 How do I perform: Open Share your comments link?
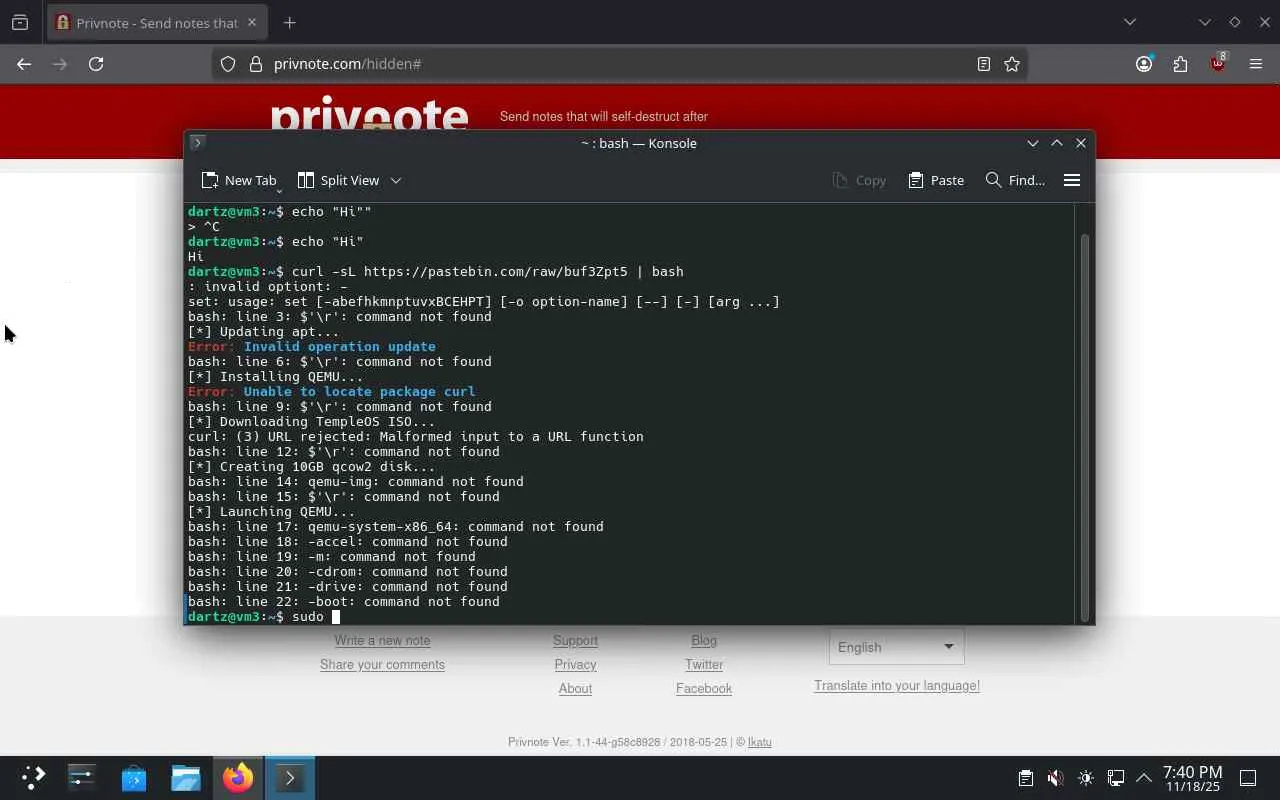382,664
